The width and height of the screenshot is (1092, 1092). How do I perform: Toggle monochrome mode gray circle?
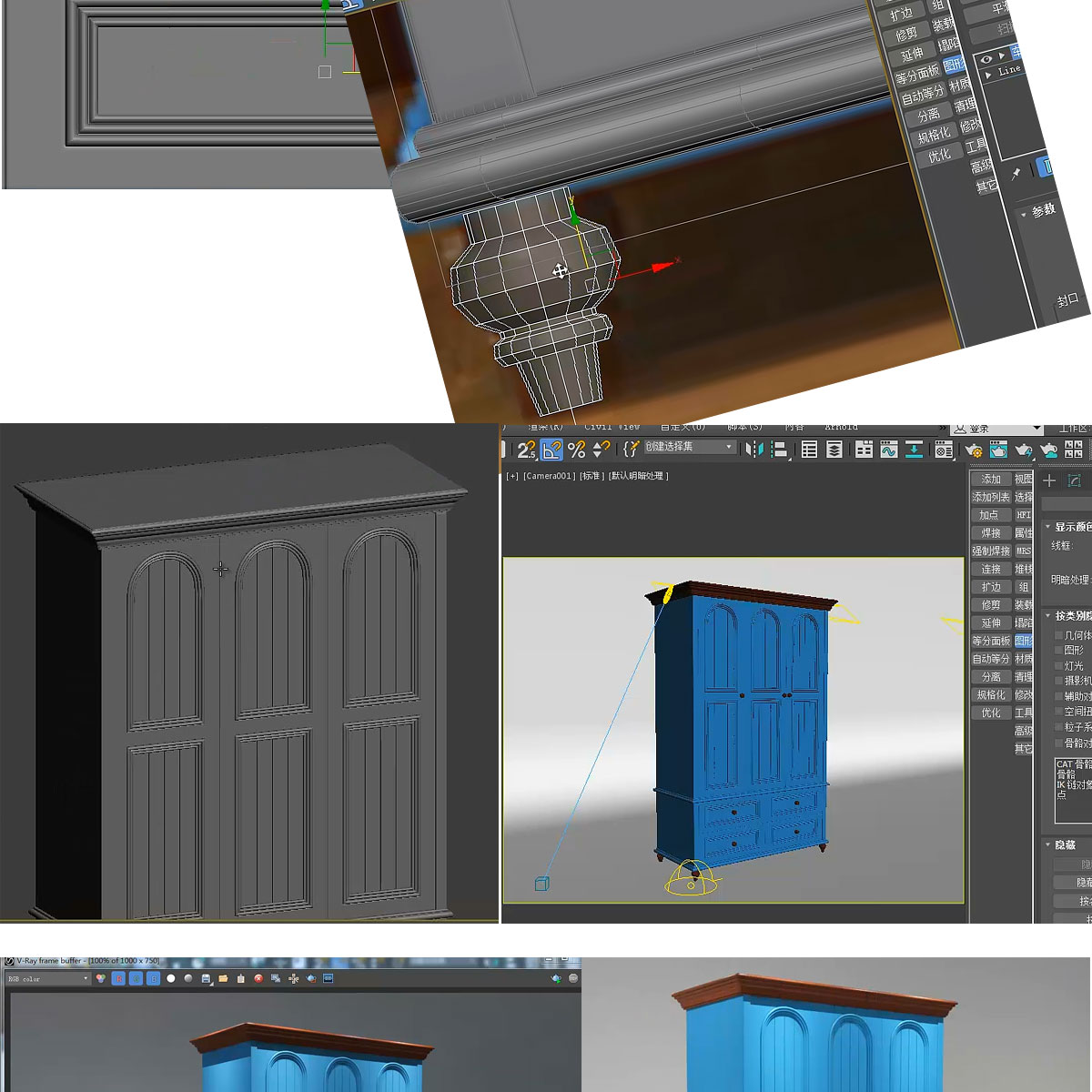tap(188, 978)
